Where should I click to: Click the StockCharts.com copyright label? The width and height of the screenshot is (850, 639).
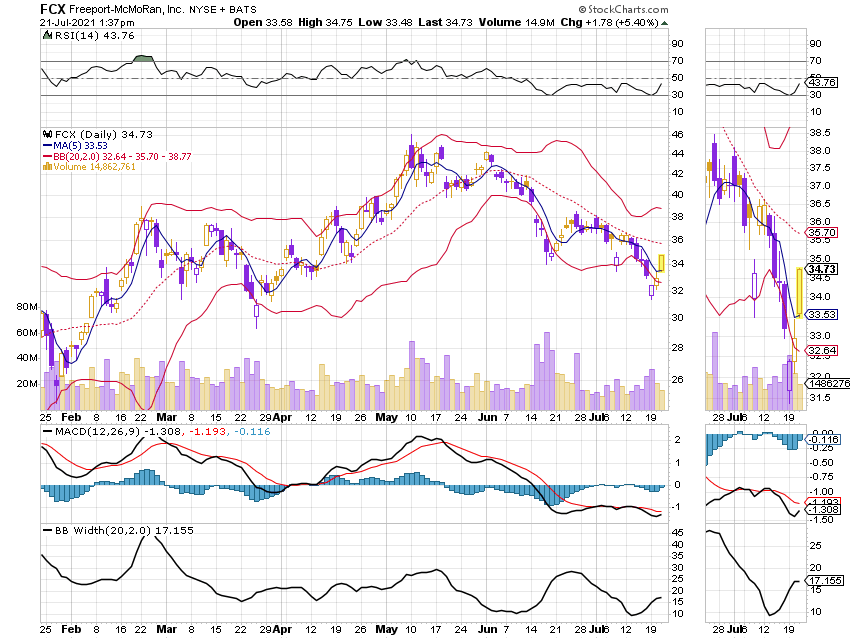pyautogui.click(x=623, y=9)
